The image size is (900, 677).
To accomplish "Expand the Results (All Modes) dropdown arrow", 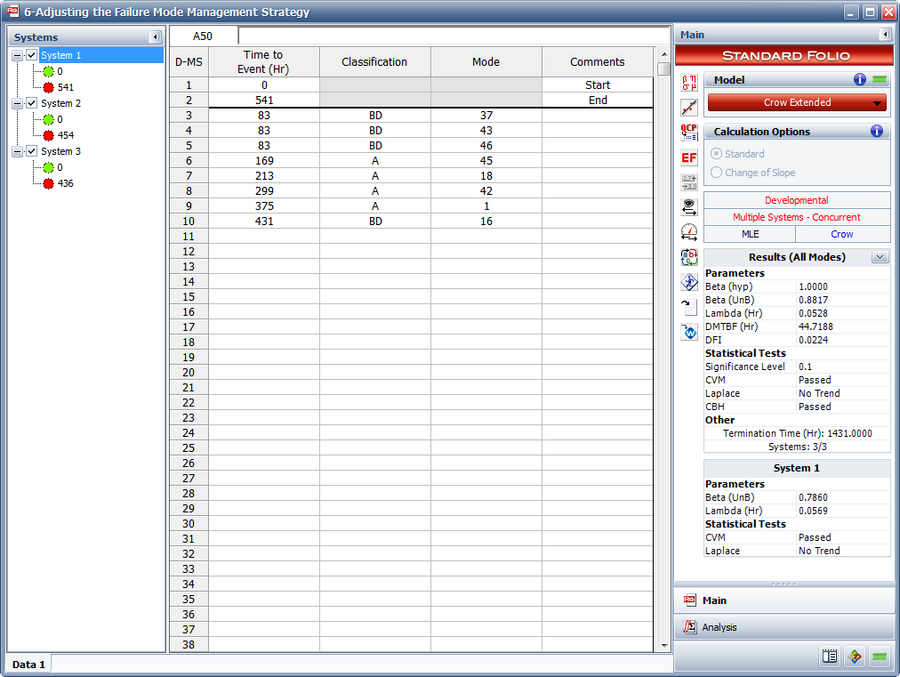I will tap(879, 257).
